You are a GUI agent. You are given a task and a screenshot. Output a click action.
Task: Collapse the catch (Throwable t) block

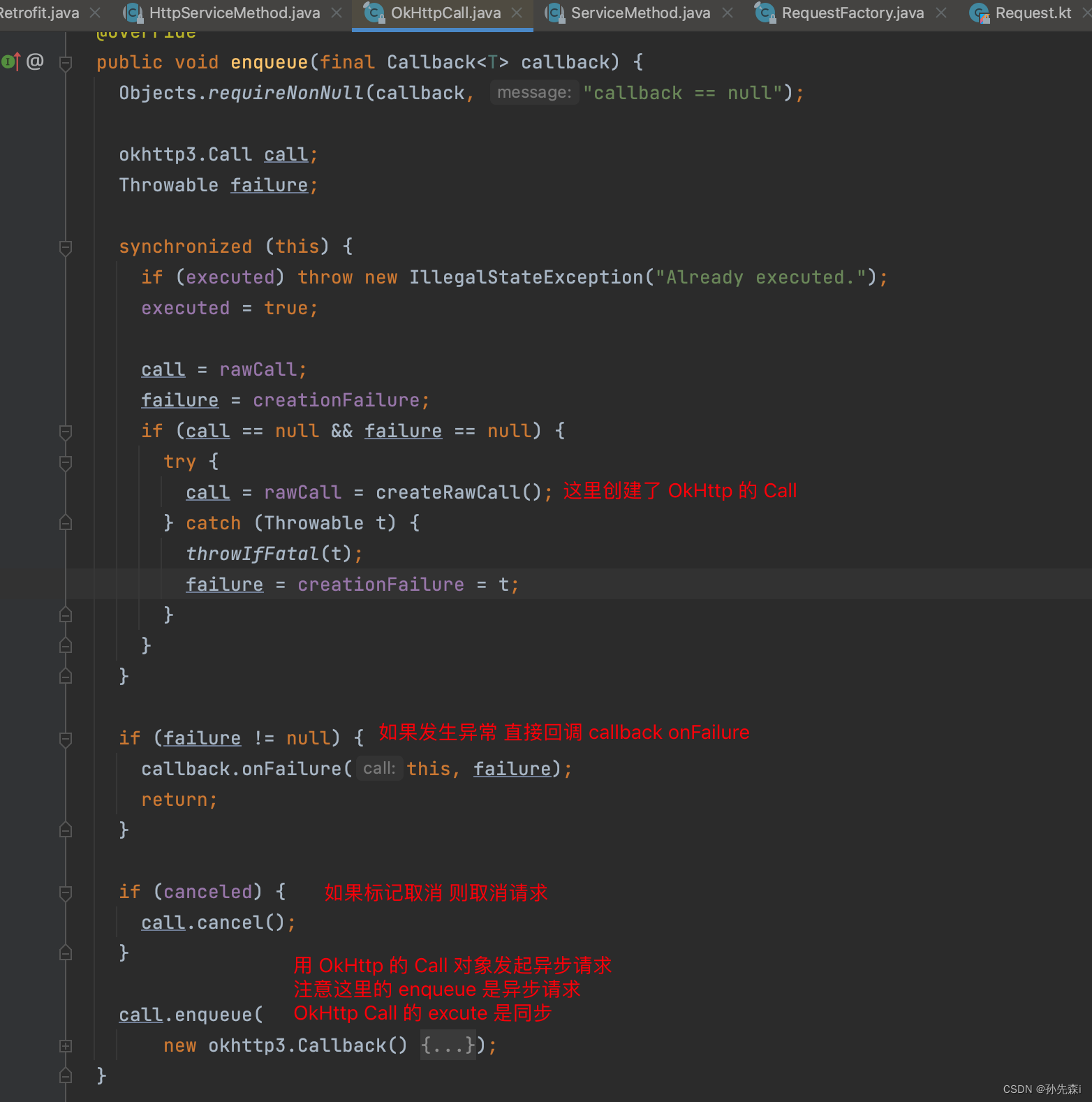point(66,523)
